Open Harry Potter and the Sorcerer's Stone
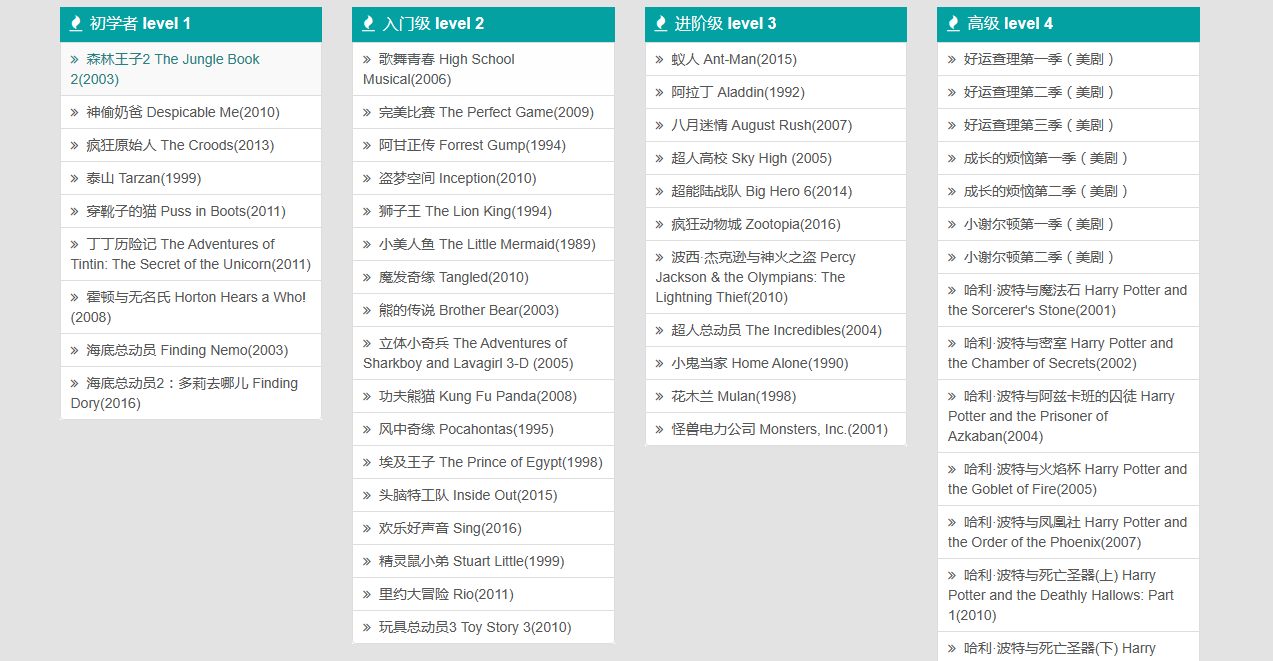Image resolution: width=1273 pixels, height=661 pixels. [x=1067, y=300]
